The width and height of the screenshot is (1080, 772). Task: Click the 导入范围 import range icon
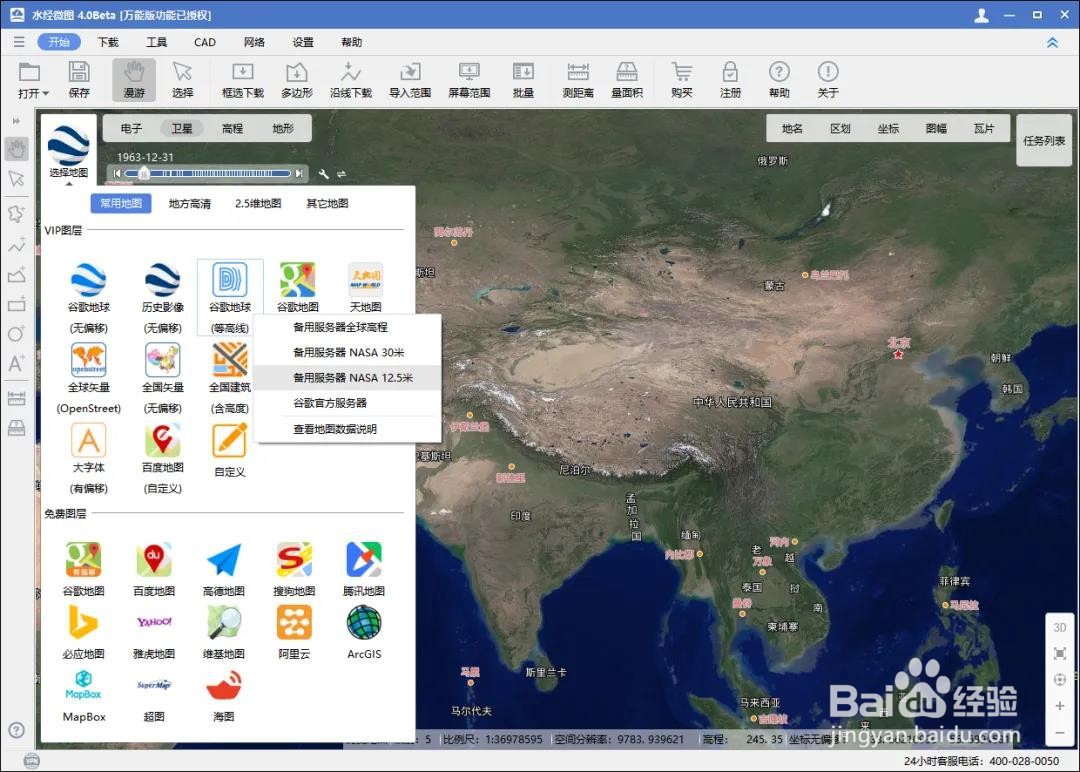click(410, 72)
